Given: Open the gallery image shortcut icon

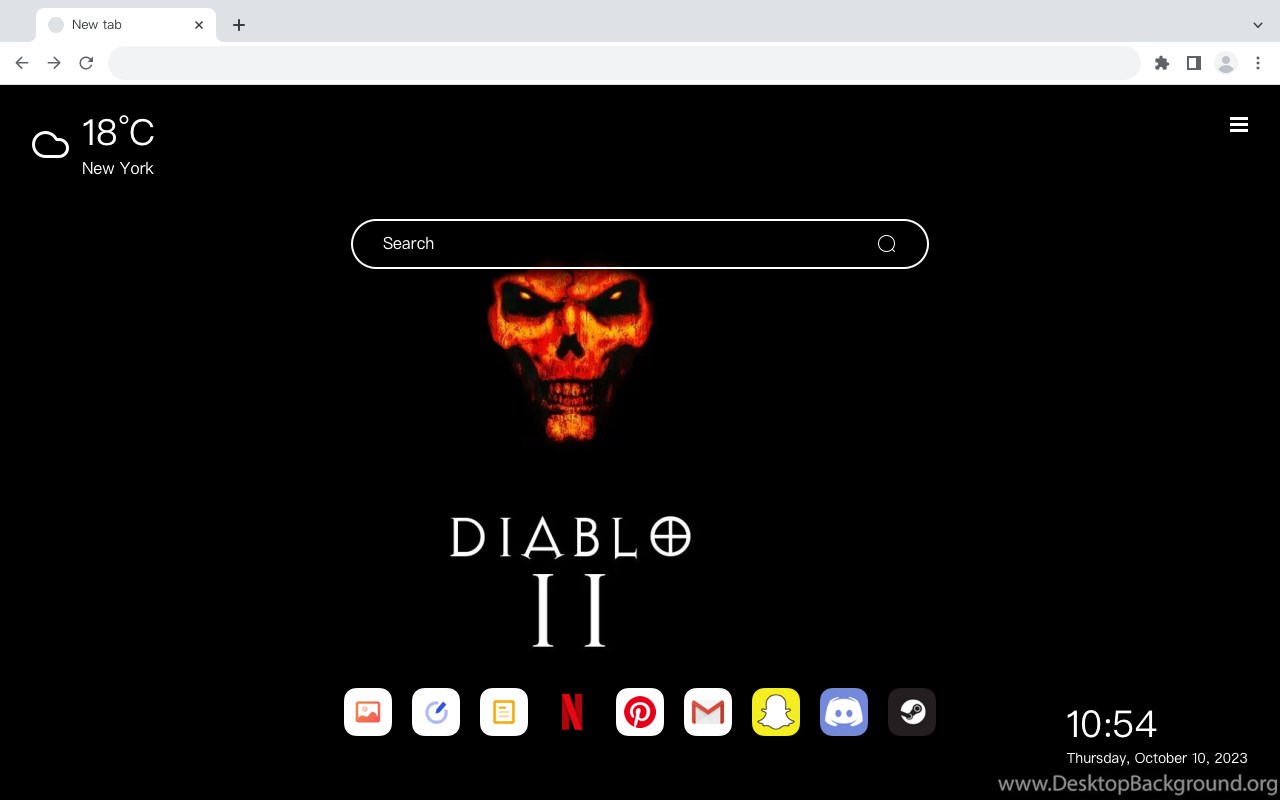Looking at the screenshot, I should point(368,712).
